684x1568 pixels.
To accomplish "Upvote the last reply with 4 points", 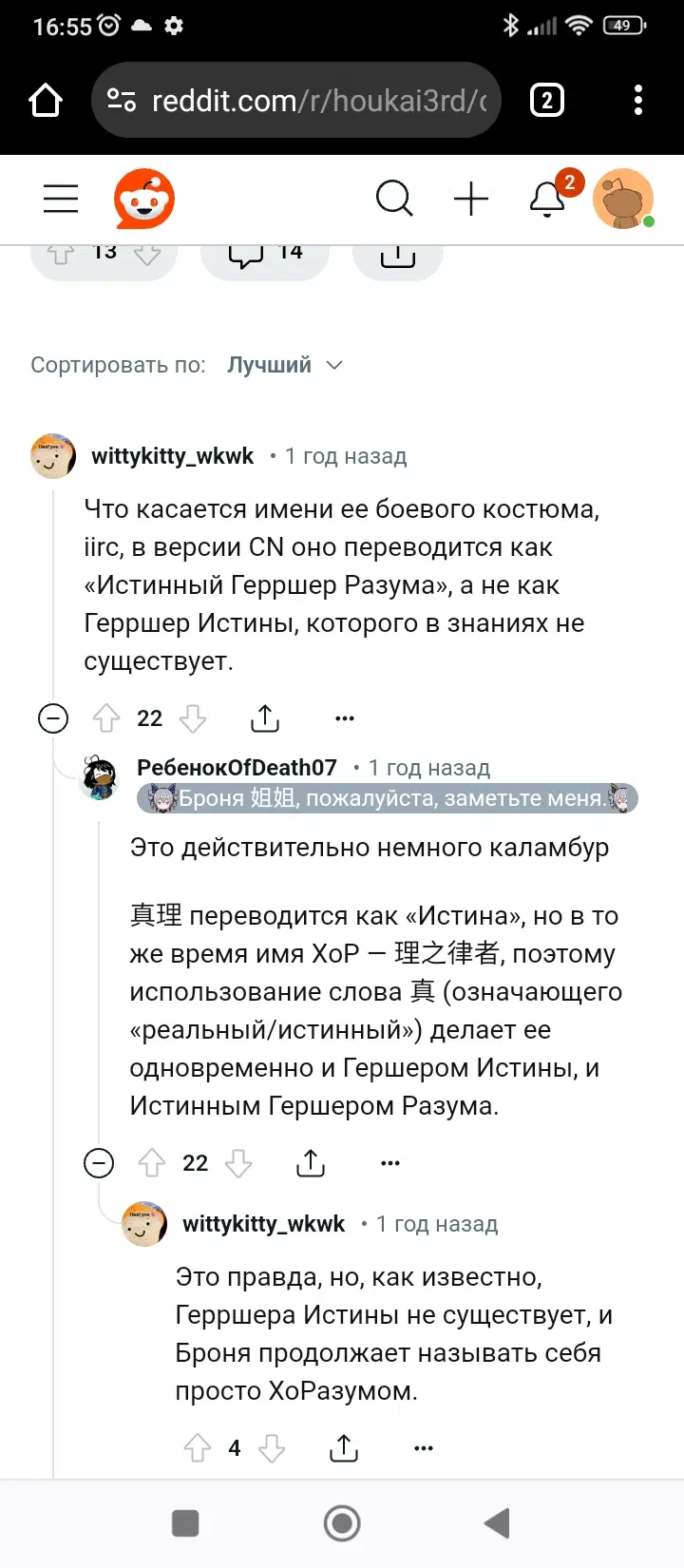I will [198, 1448].
